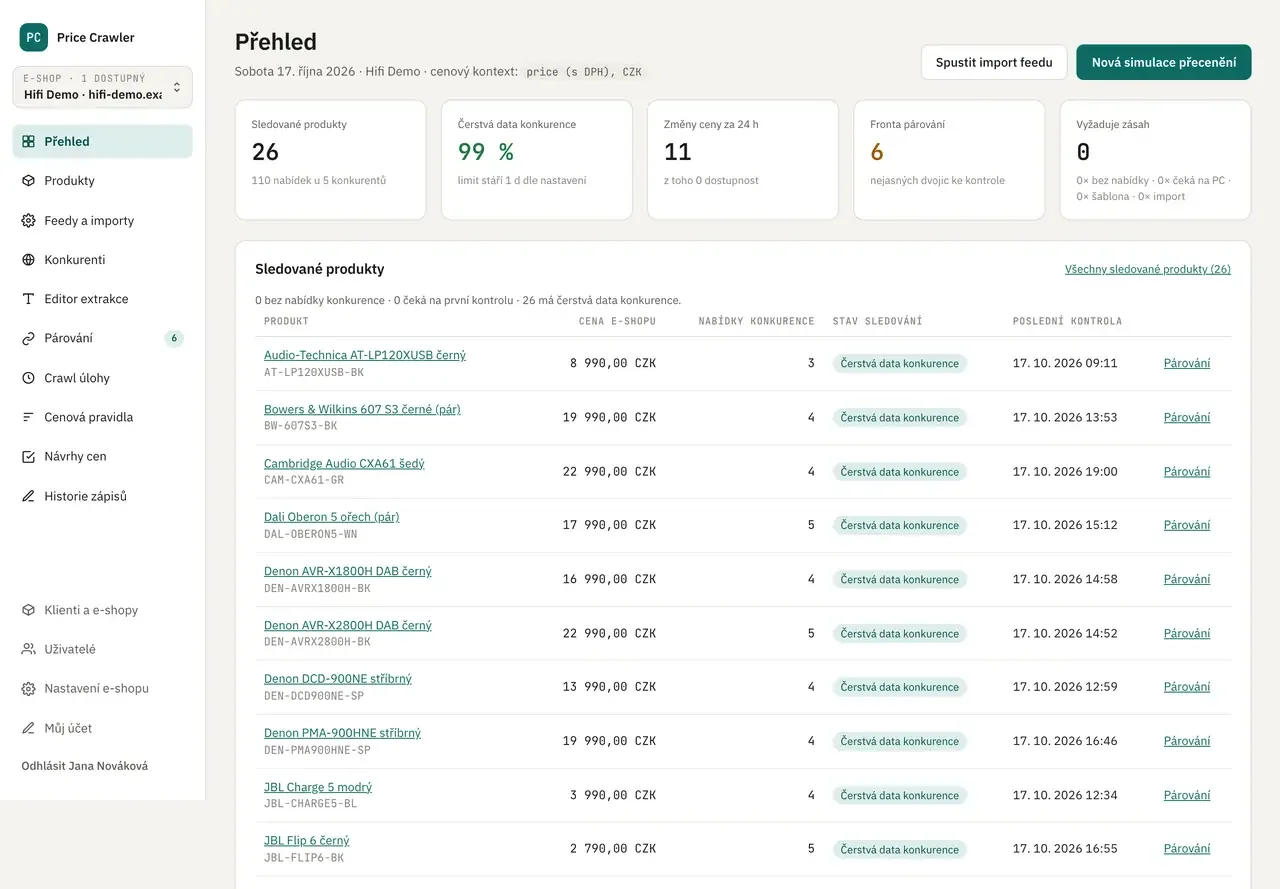Click price 3 990,00 CZK for JBL Charge 5
The width and height of the screenshot is (1280, 889).
tap(613, 795)
